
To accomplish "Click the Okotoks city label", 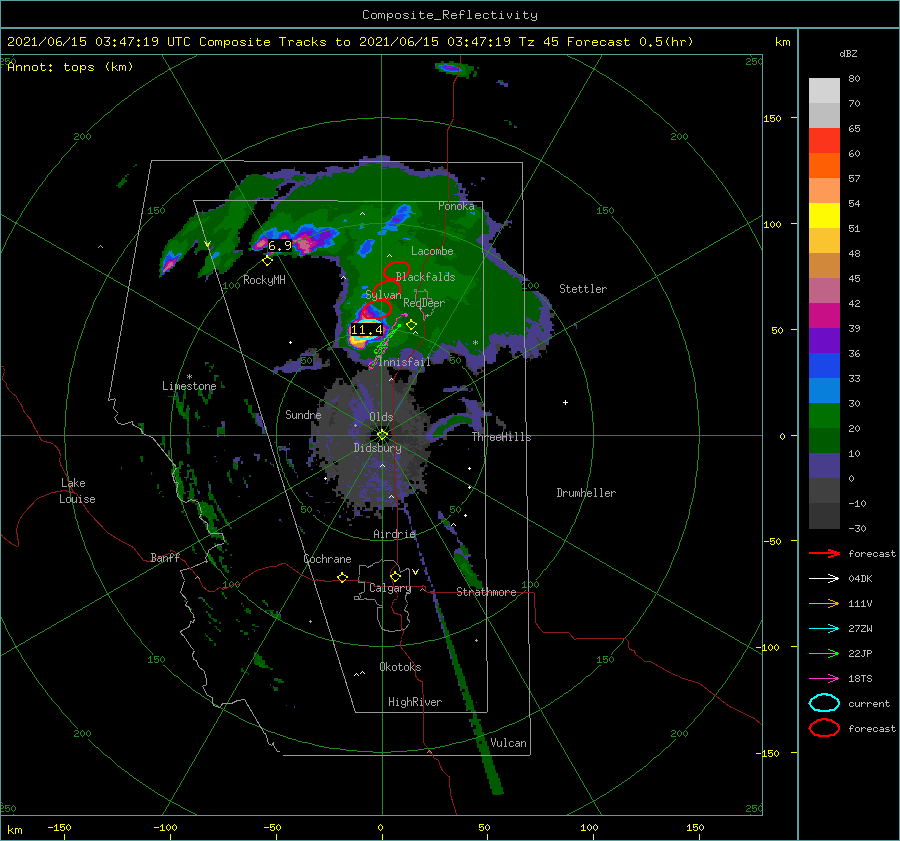I will (x=400, y=666).
